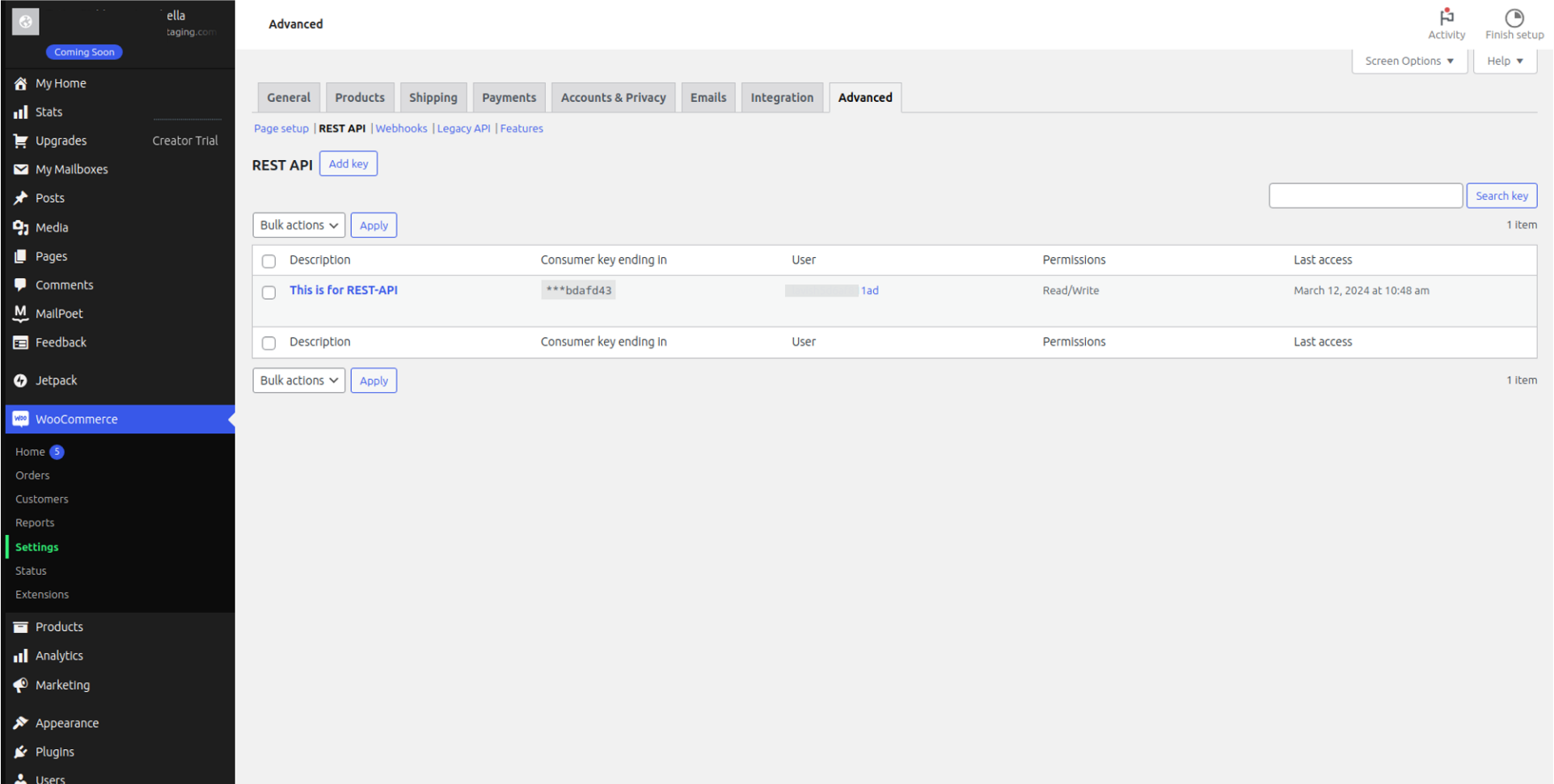Open the Stats bar chart icon
The image size is (1554, 784).
21,112
